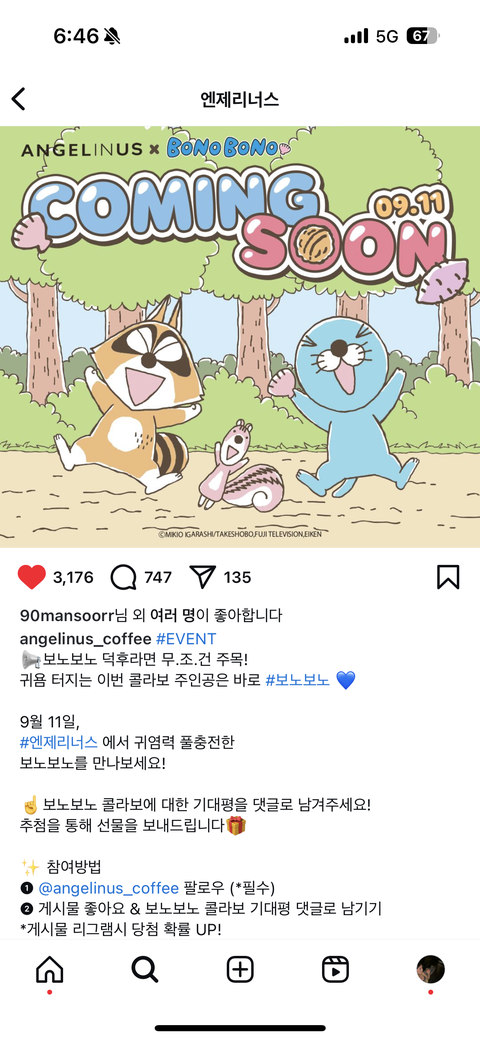480x1041 pixels.
Task: Open the #엔제리너스 hashtag
Action: click(59, 742)
